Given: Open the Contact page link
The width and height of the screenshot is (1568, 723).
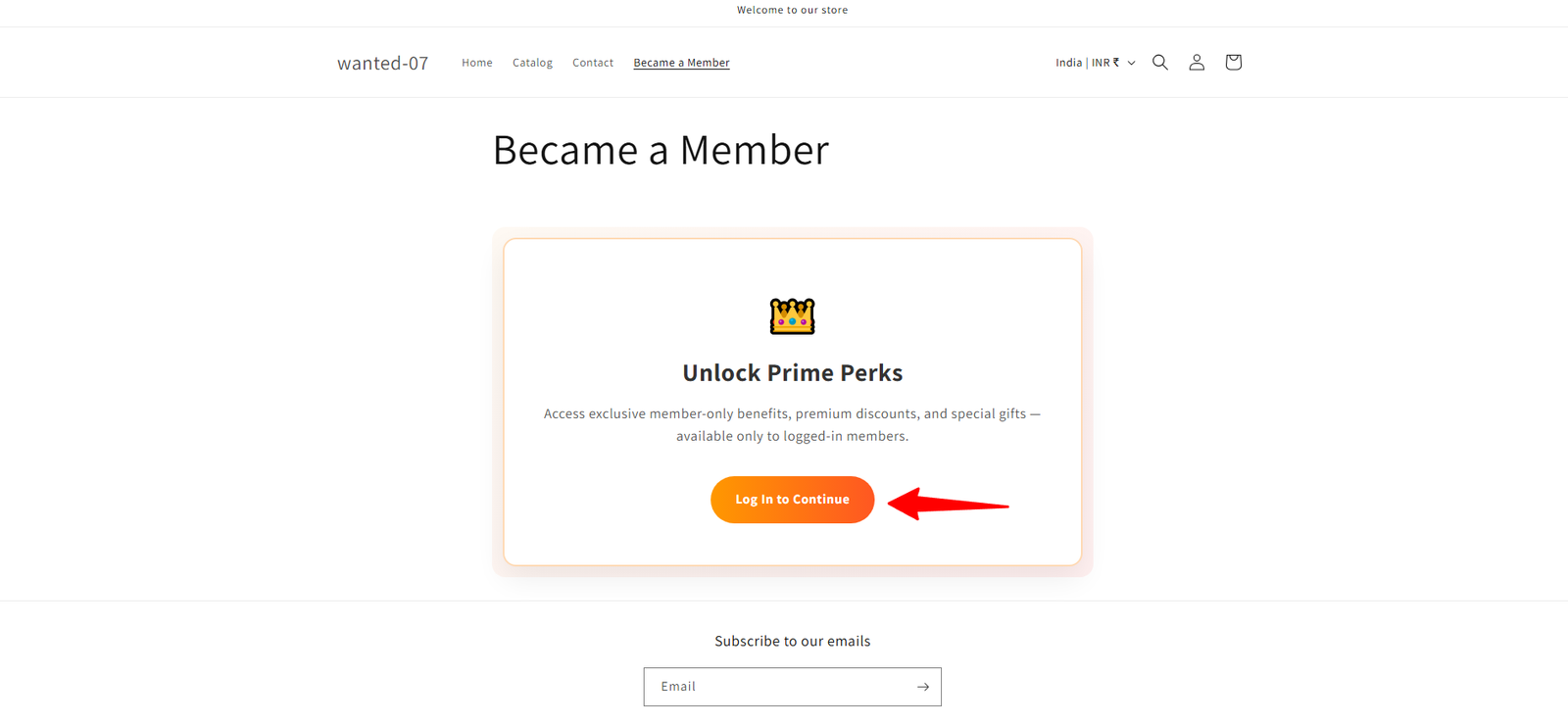Looking at the screenshot, I should (x=592, y=62).
